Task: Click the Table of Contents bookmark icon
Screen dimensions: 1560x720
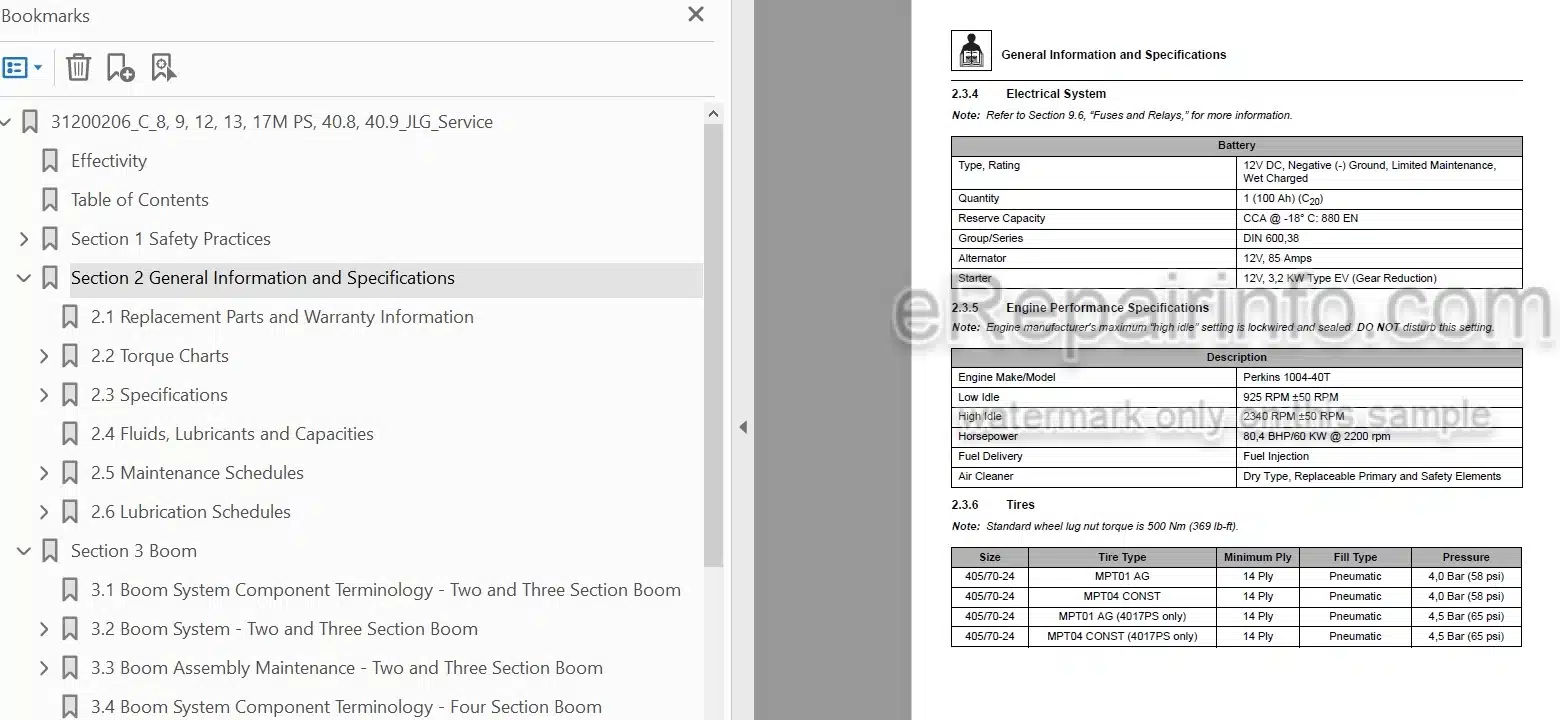Action: (49, 200)
